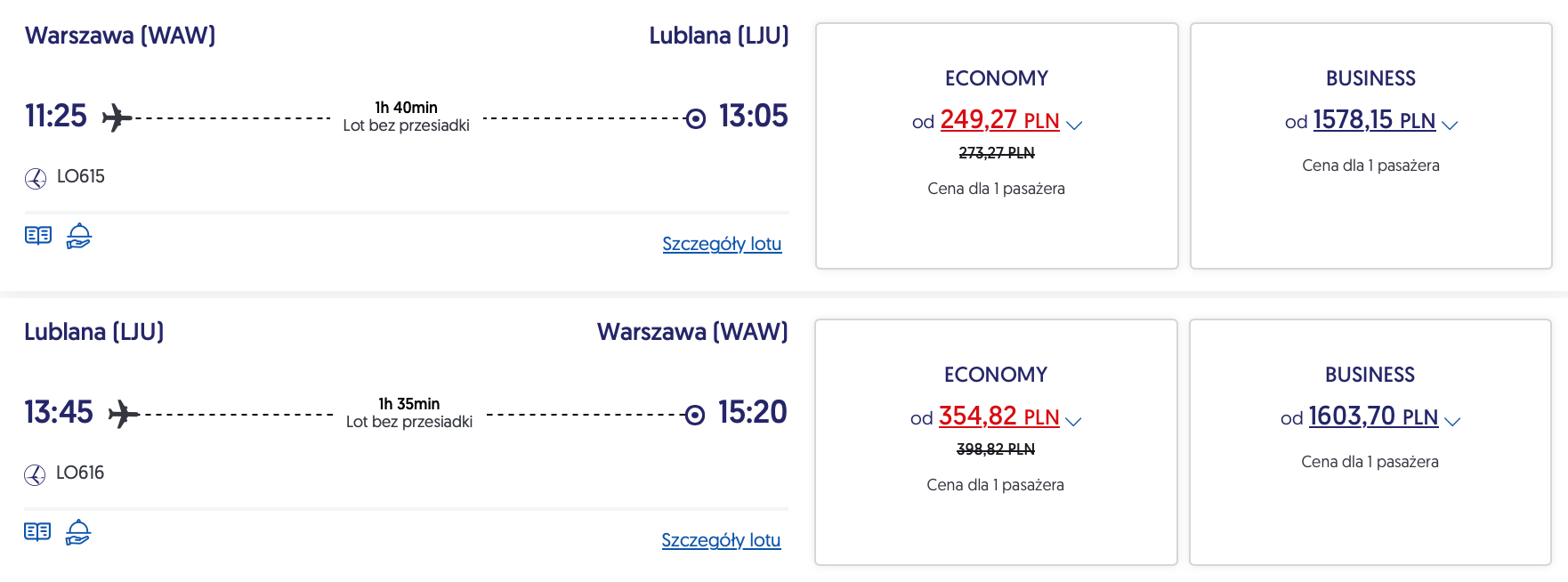Click the LOT airline logo beside LO616
1568x582 pixels.
35,475
